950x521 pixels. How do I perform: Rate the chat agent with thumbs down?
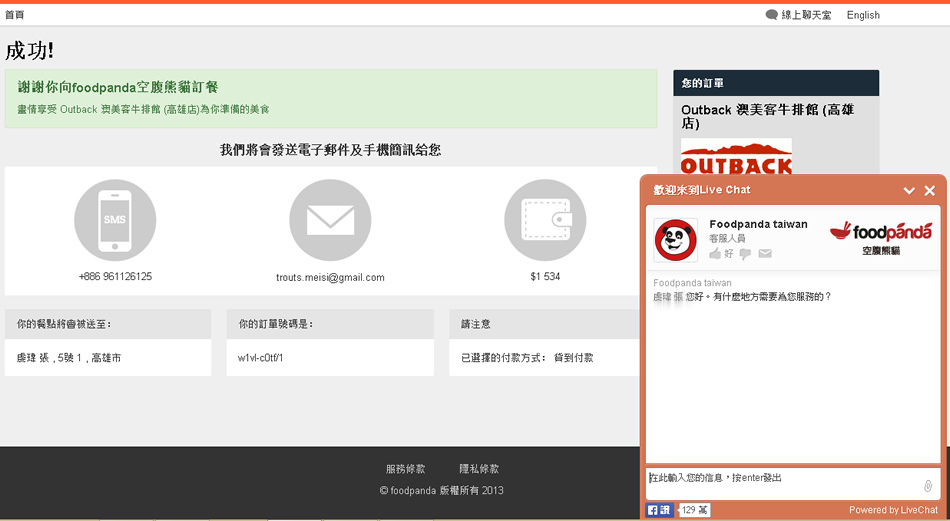coord(745,254)
